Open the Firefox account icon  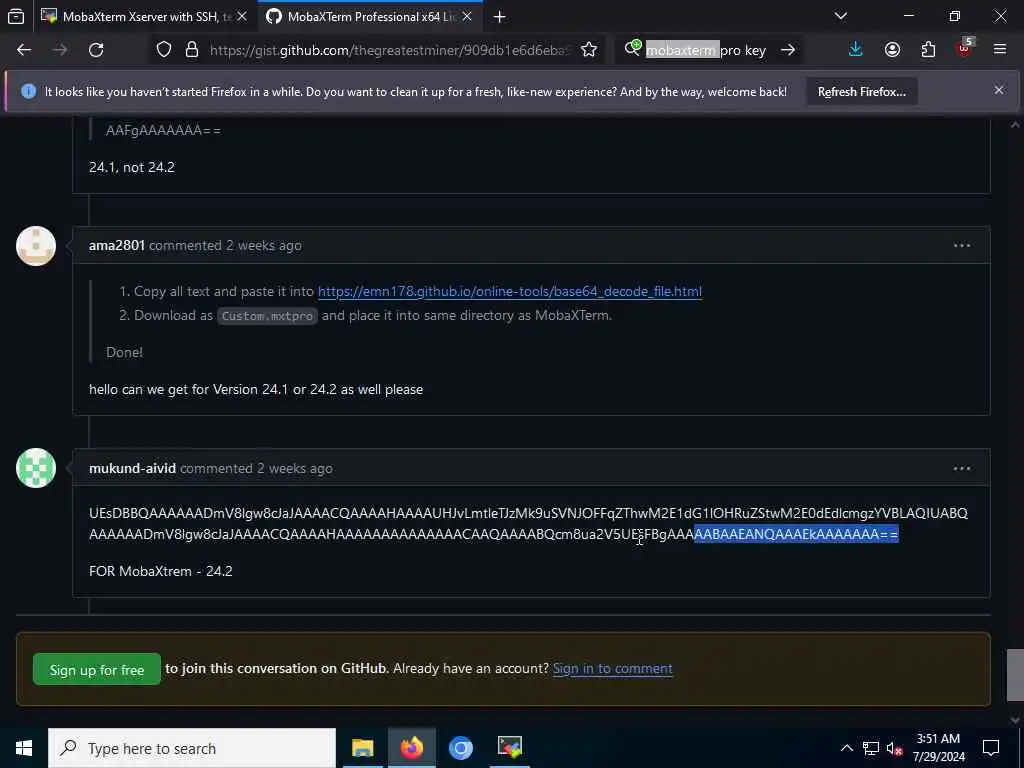tap(892, 50)
